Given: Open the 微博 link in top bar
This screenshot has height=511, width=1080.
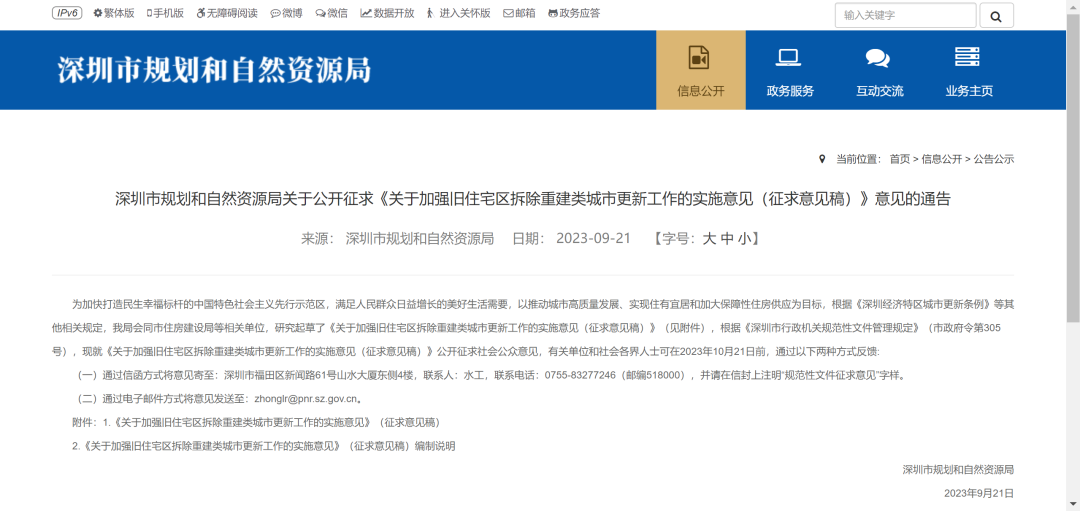Looking at the screenshot, I should click(286, 13).
